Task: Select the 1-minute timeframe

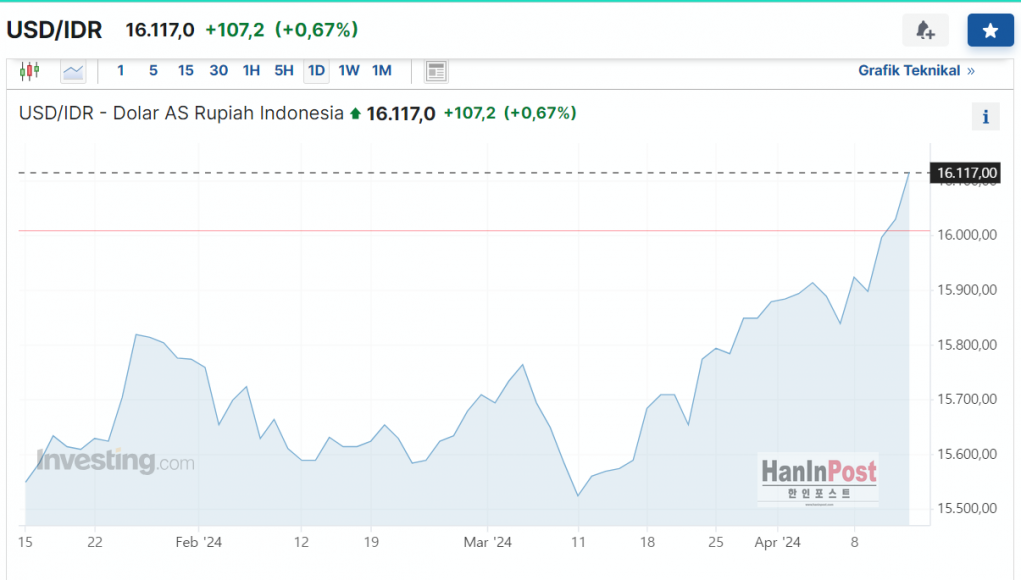Action: point(121,71)
